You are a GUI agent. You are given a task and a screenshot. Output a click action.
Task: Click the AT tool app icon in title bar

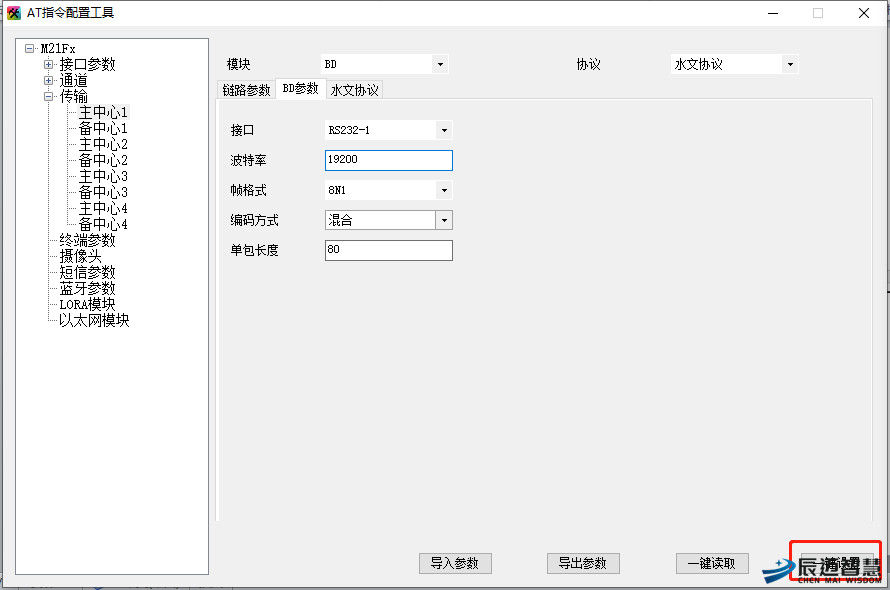(x=14, y=13)
